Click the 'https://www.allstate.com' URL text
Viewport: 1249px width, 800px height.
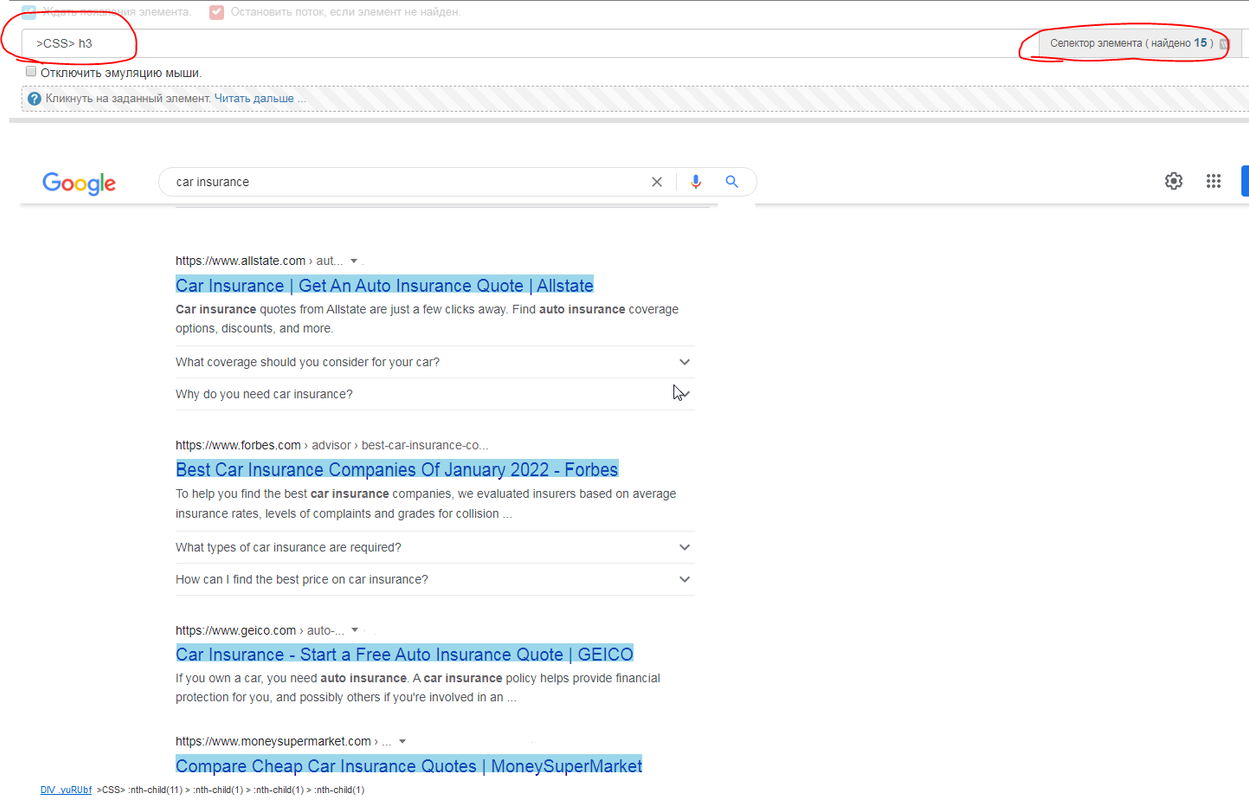(241, 261)
